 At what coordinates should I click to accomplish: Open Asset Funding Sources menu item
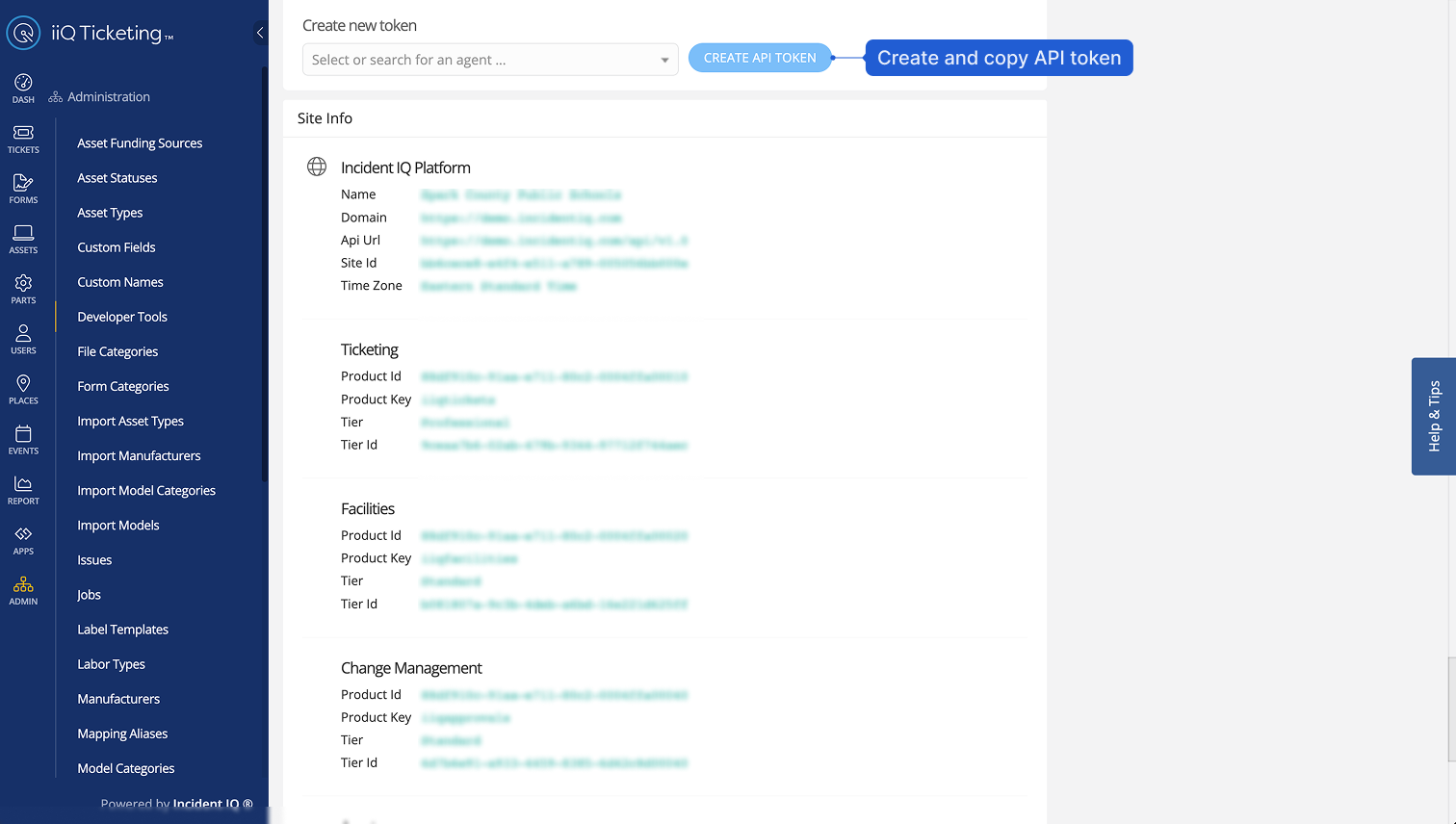(x=140, y=143)
